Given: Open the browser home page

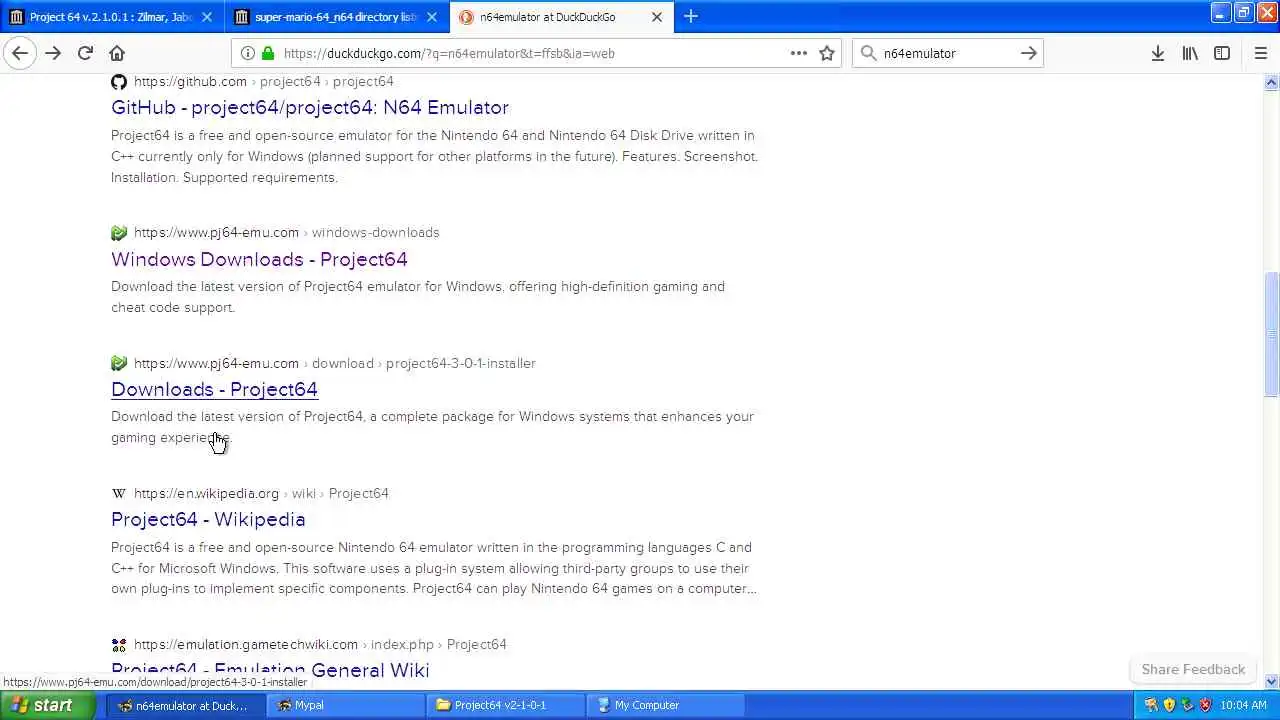Looking at the screenshot, I should (117, 53).
